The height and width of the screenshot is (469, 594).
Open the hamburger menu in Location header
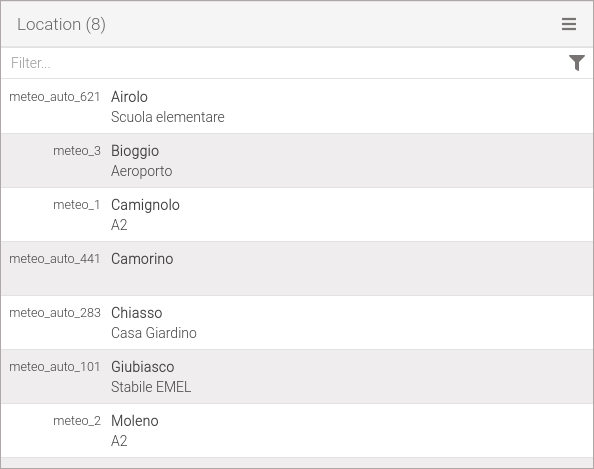(569, 24)
